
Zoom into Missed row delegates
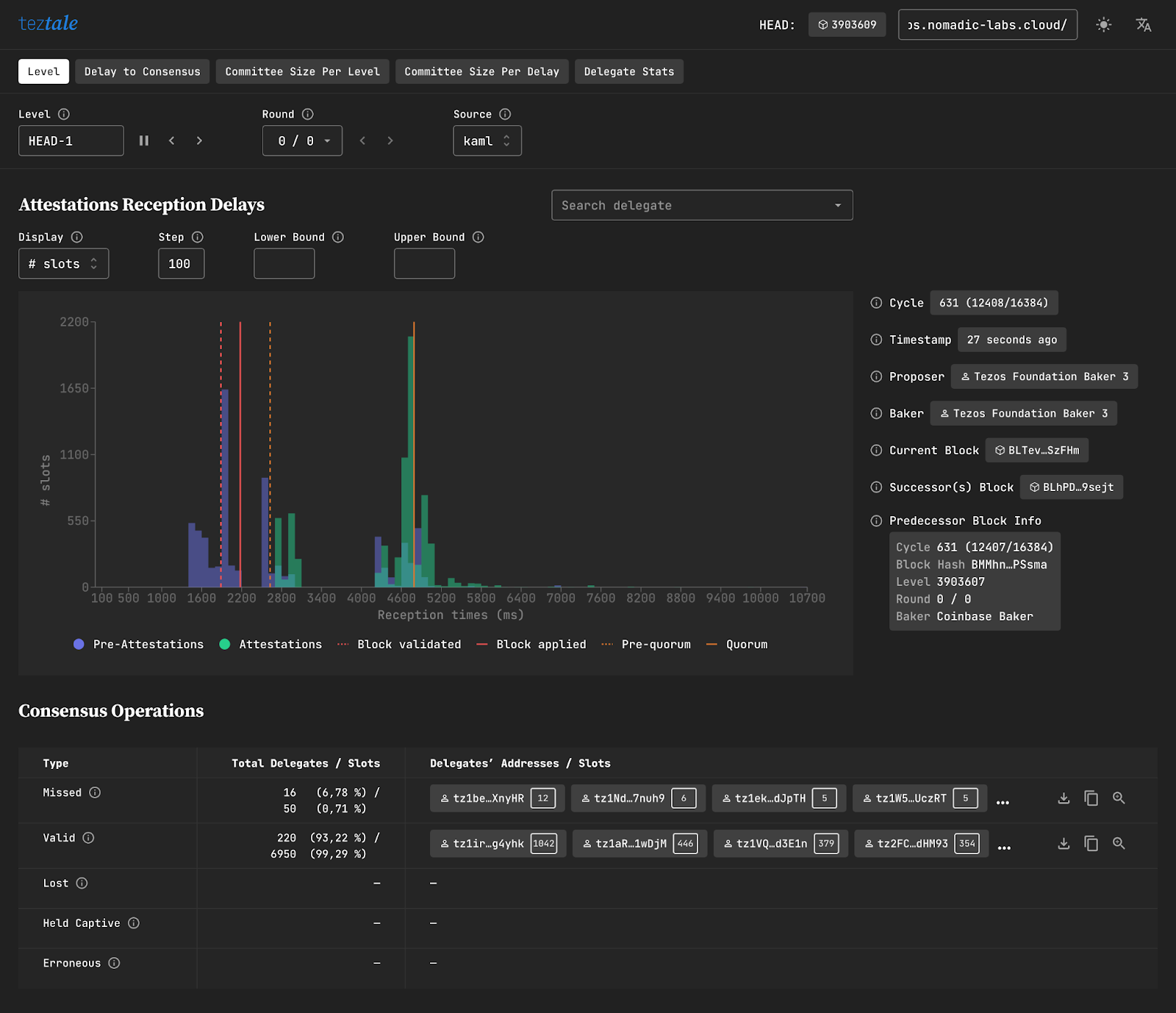point(1119,798)
